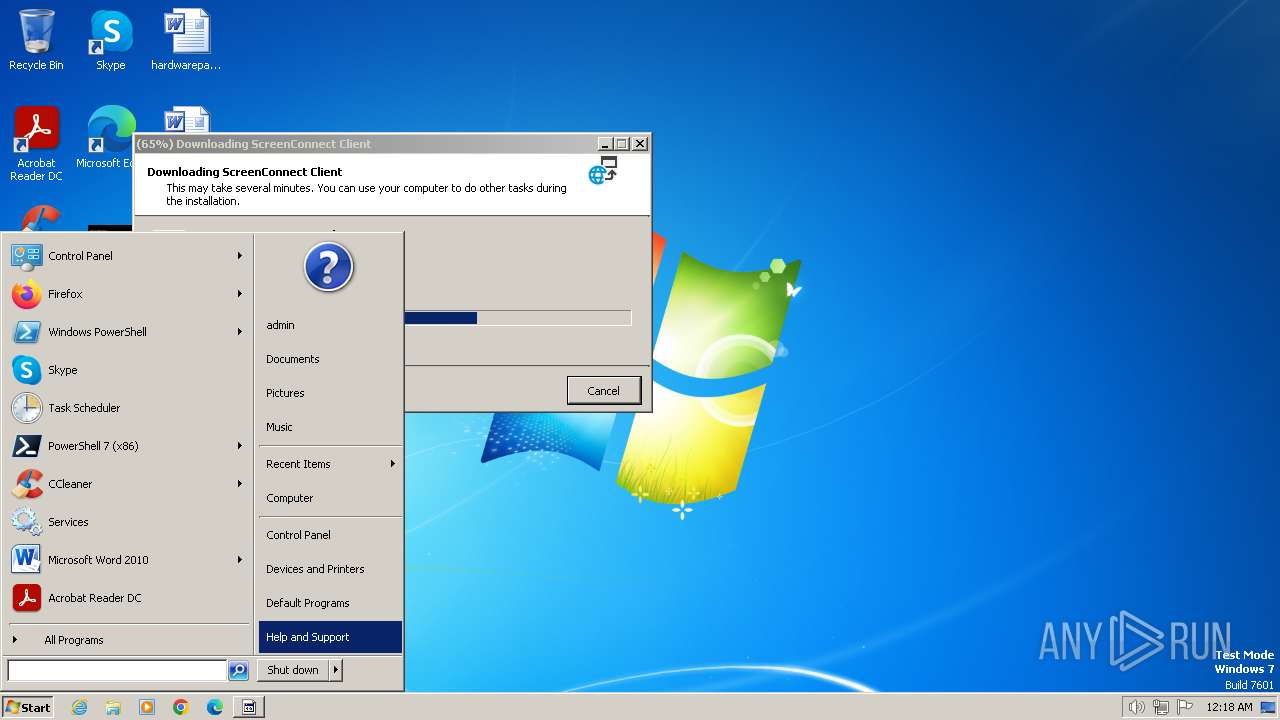Click the Microsoft Word 2010 icon

point(27,560)
